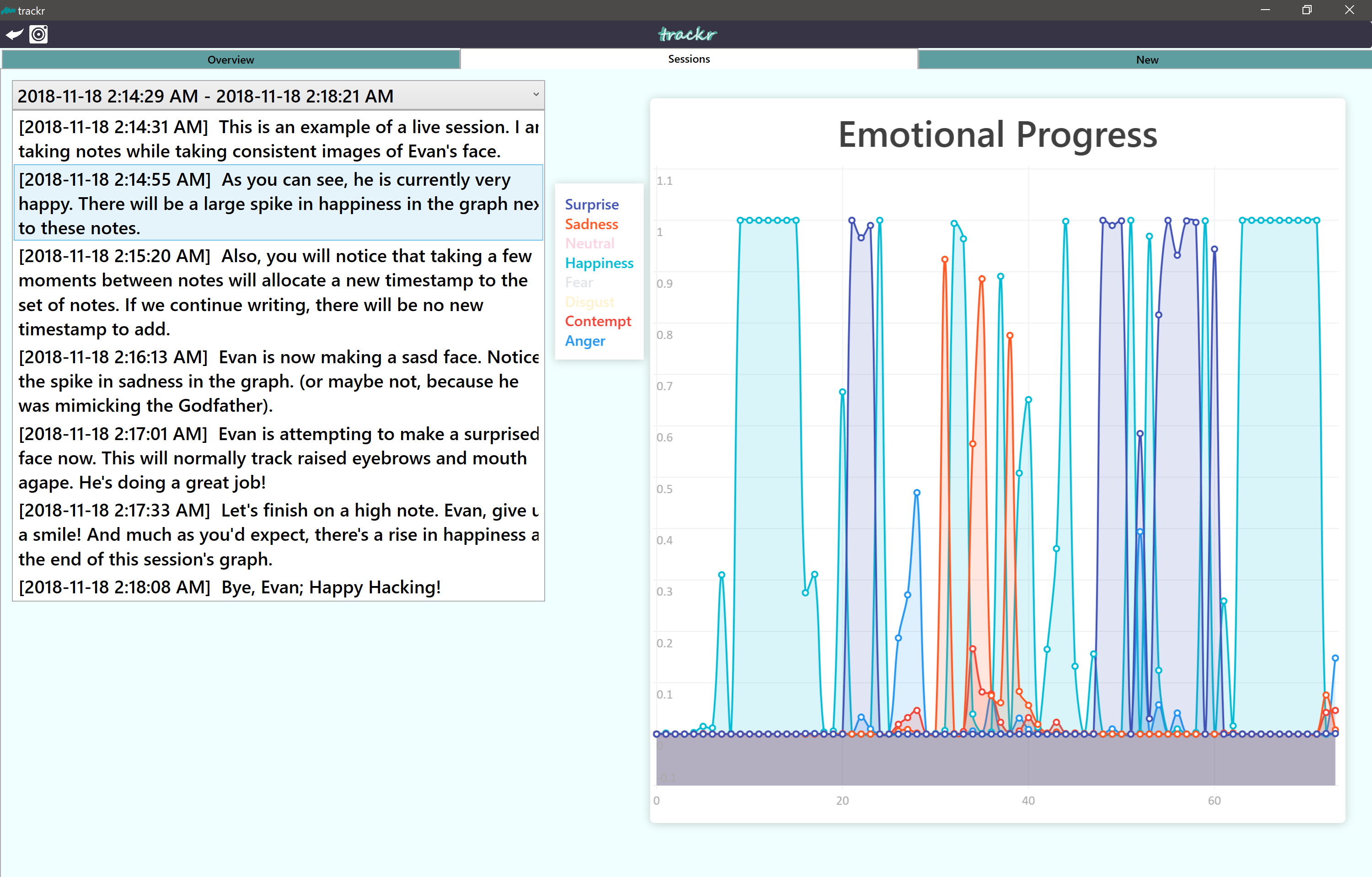1372x877 pixels.
Task: Show the Neutral series in legend
Action: (x=589, y=243)
